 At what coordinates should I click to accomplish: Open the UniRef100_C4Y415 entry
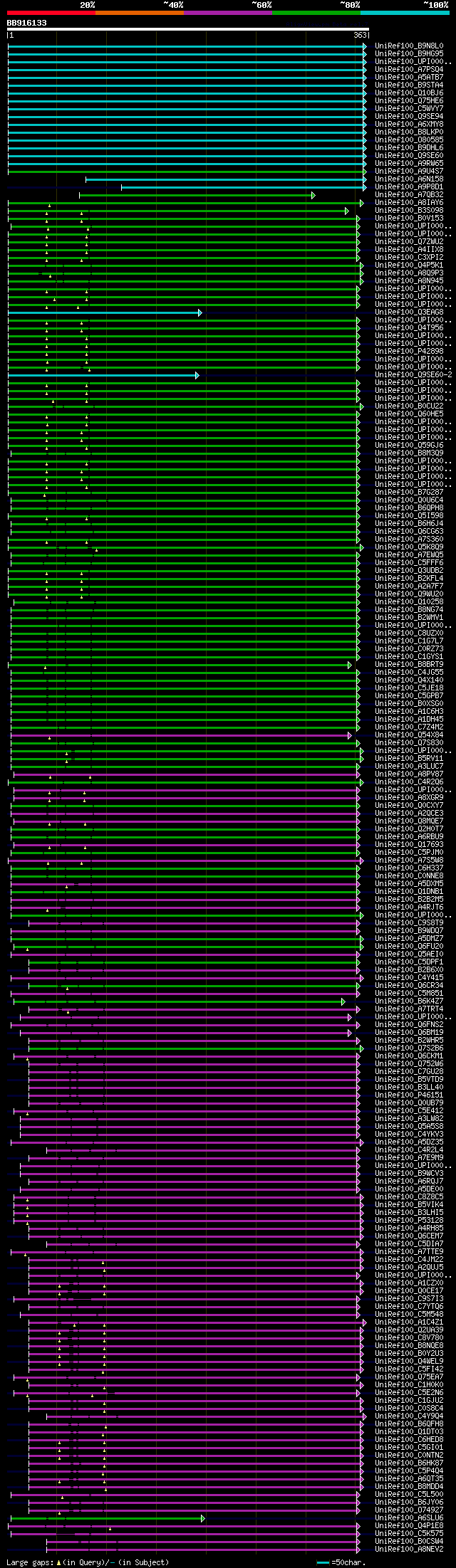click(409, 978)
